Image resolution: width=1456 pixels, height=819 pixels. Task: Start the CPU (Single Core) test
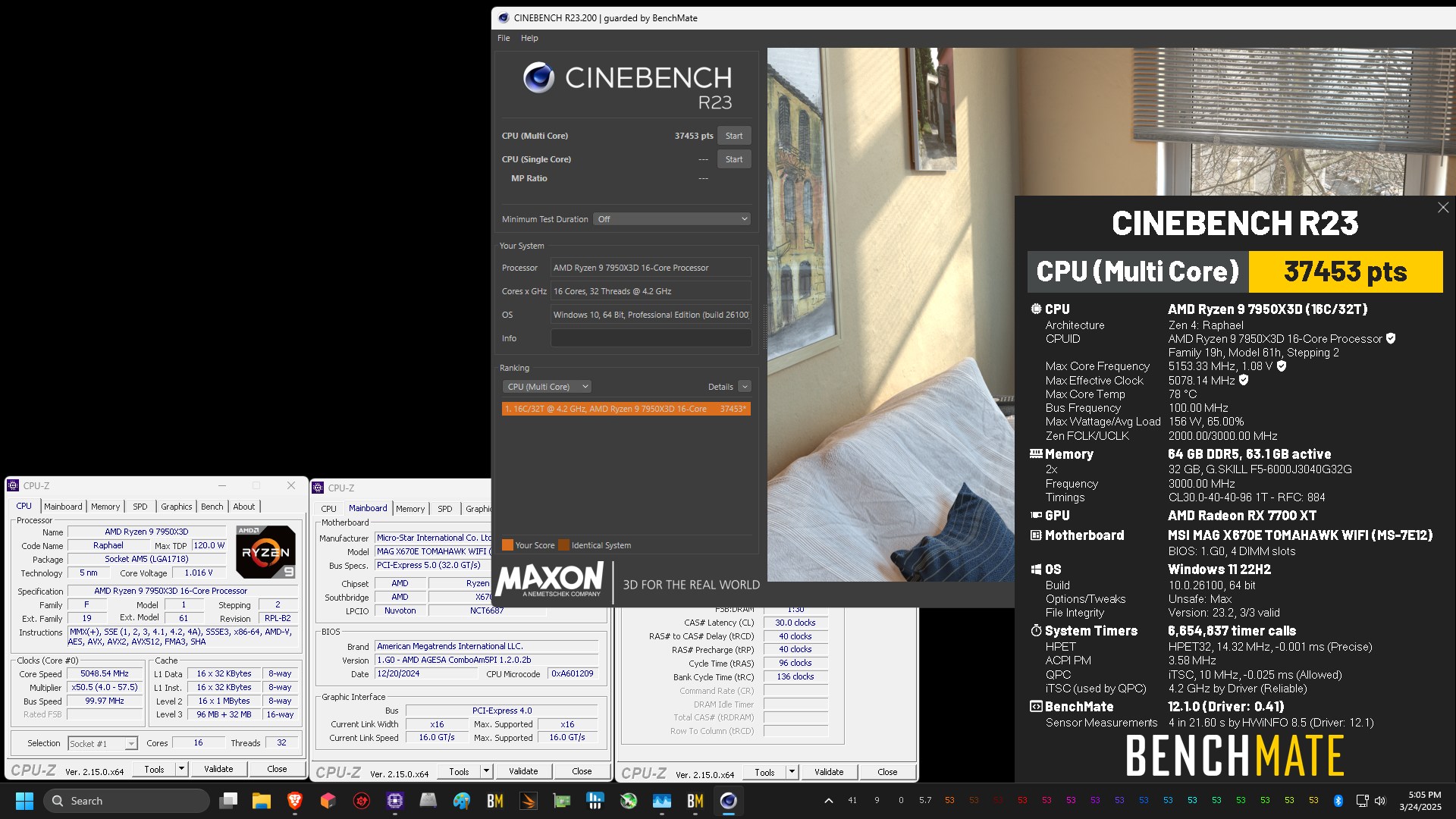[x=734, y=159]
